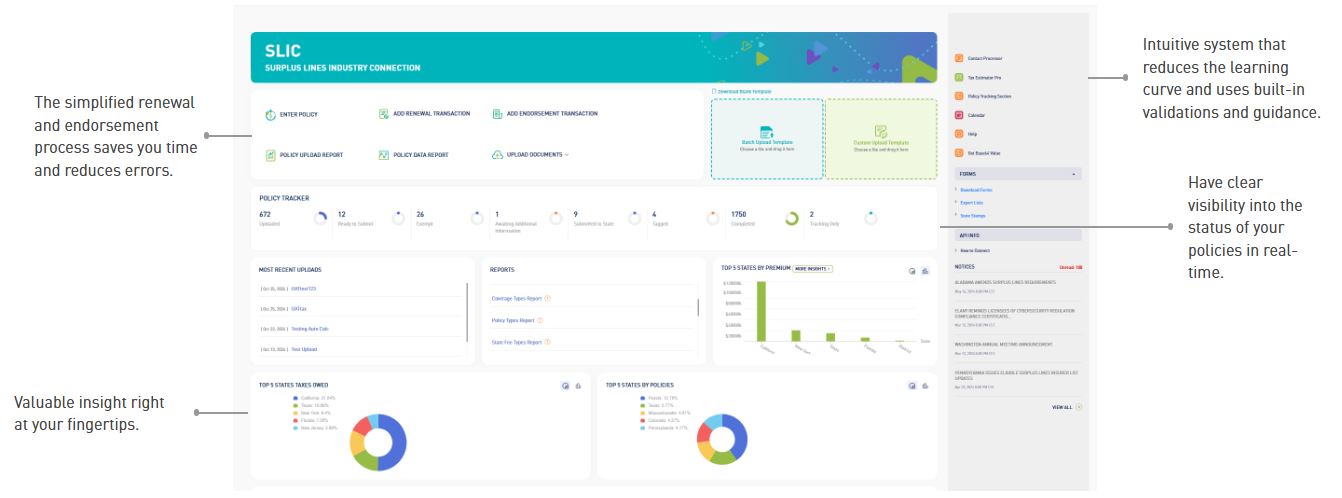Click the Unread notices count
Image resolution: width=1342 pixels, height=498 pixels.
(1071, 267)
